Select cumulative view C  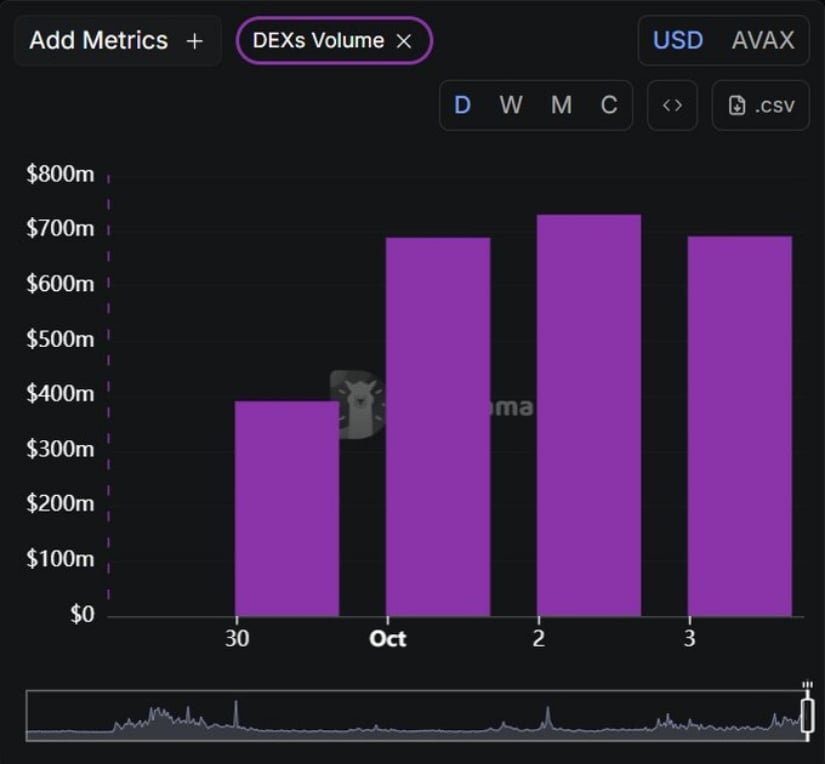(x=608, y=105)
